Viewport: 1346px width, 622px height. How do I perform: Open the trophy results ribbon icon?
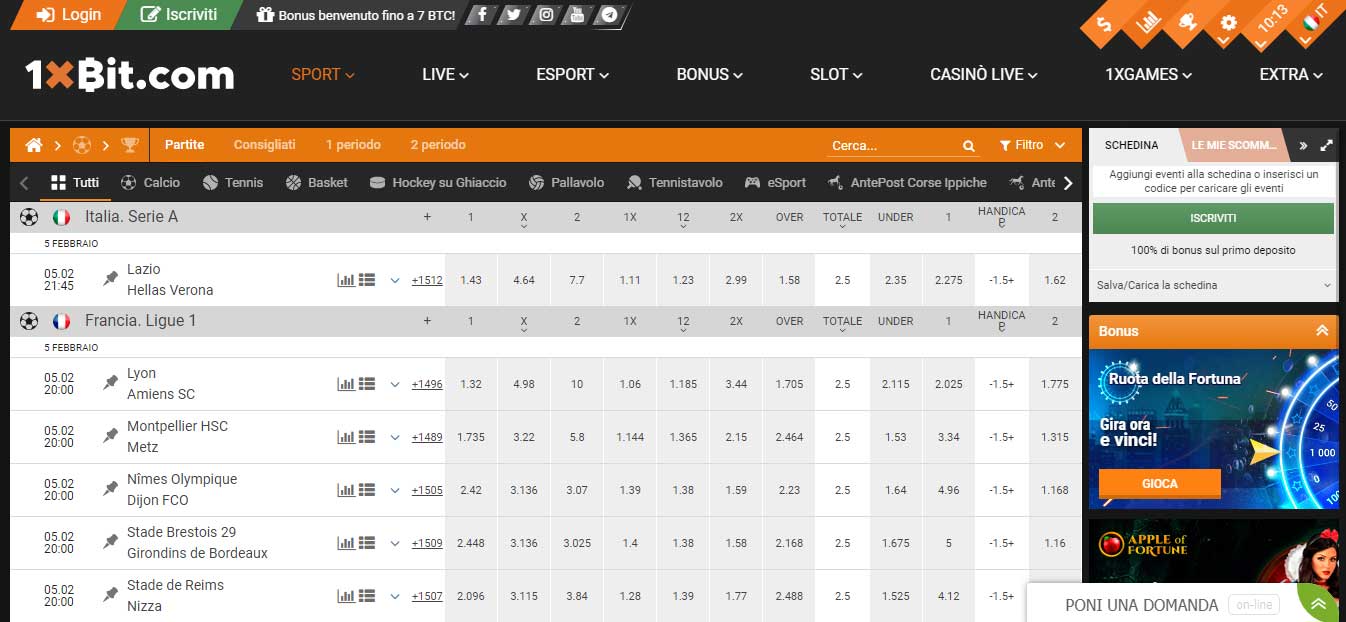(1188, 22)
